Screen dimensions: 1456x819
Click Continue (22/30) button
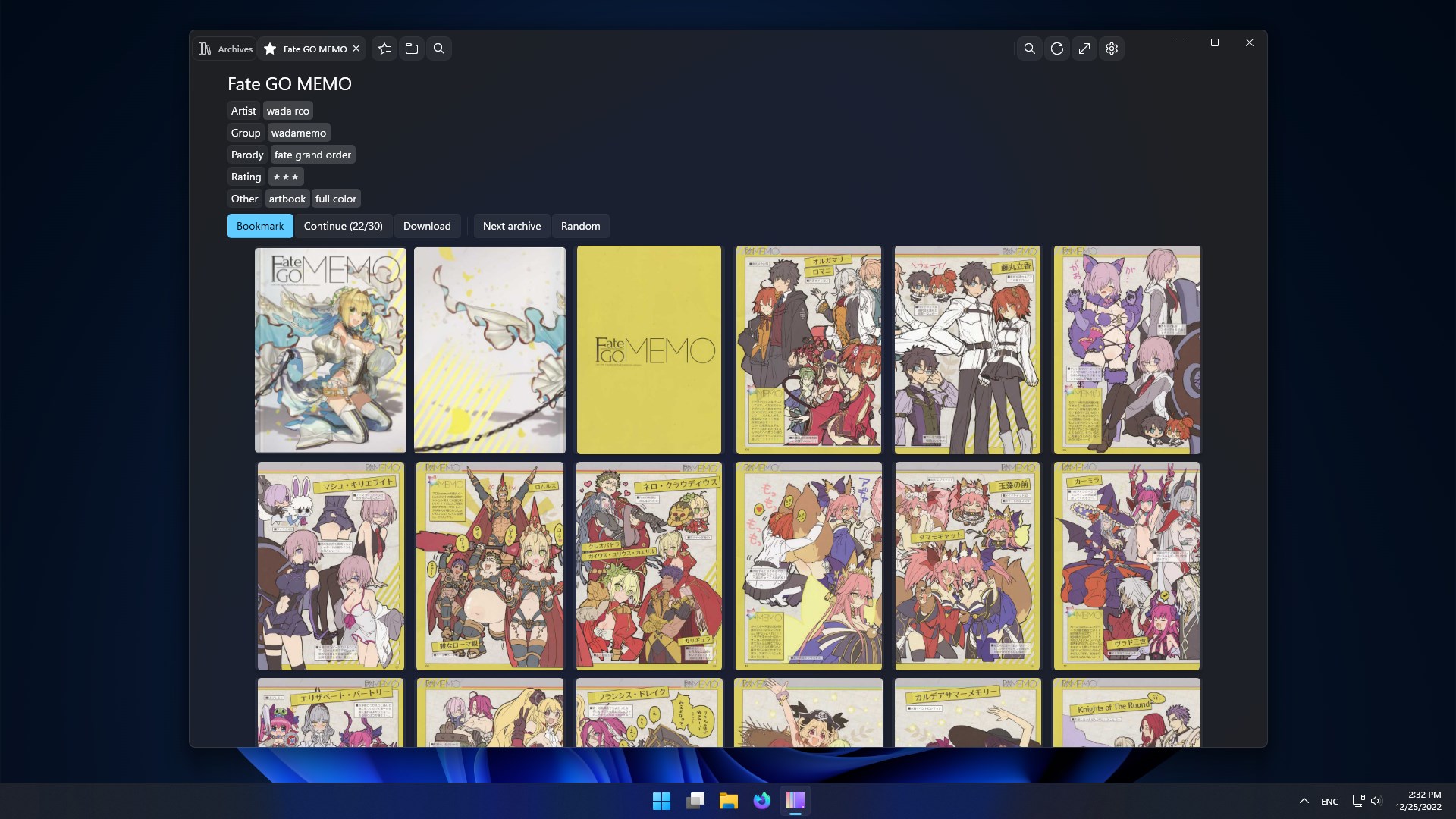(343, 226)
